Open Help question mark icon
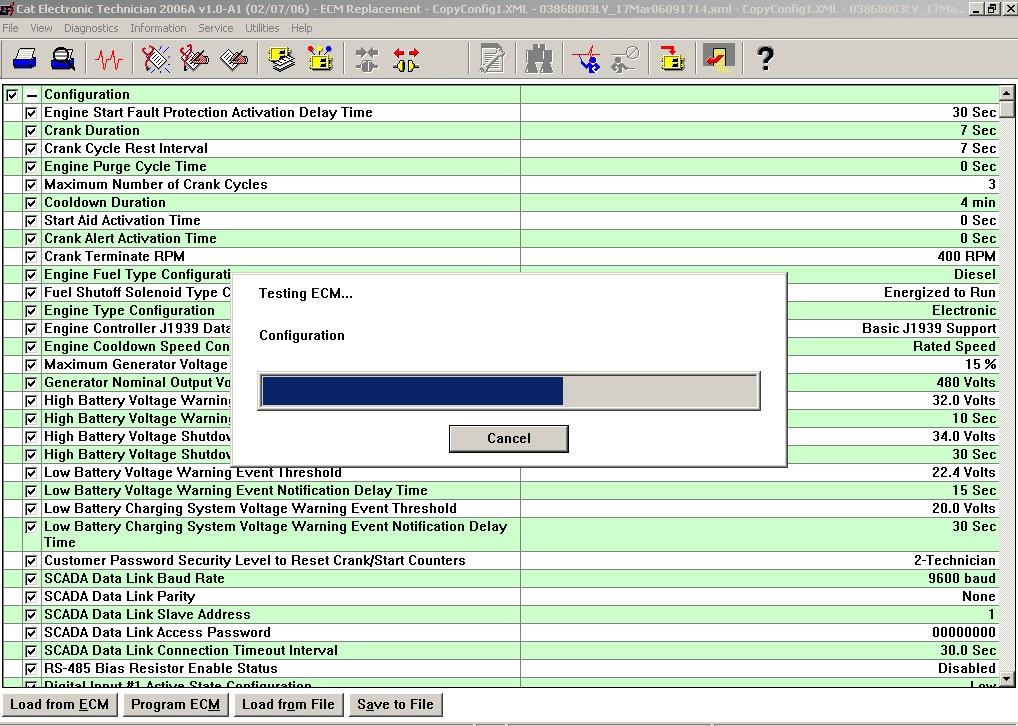Screen dimensions: 1018x726 pos(765,59)
